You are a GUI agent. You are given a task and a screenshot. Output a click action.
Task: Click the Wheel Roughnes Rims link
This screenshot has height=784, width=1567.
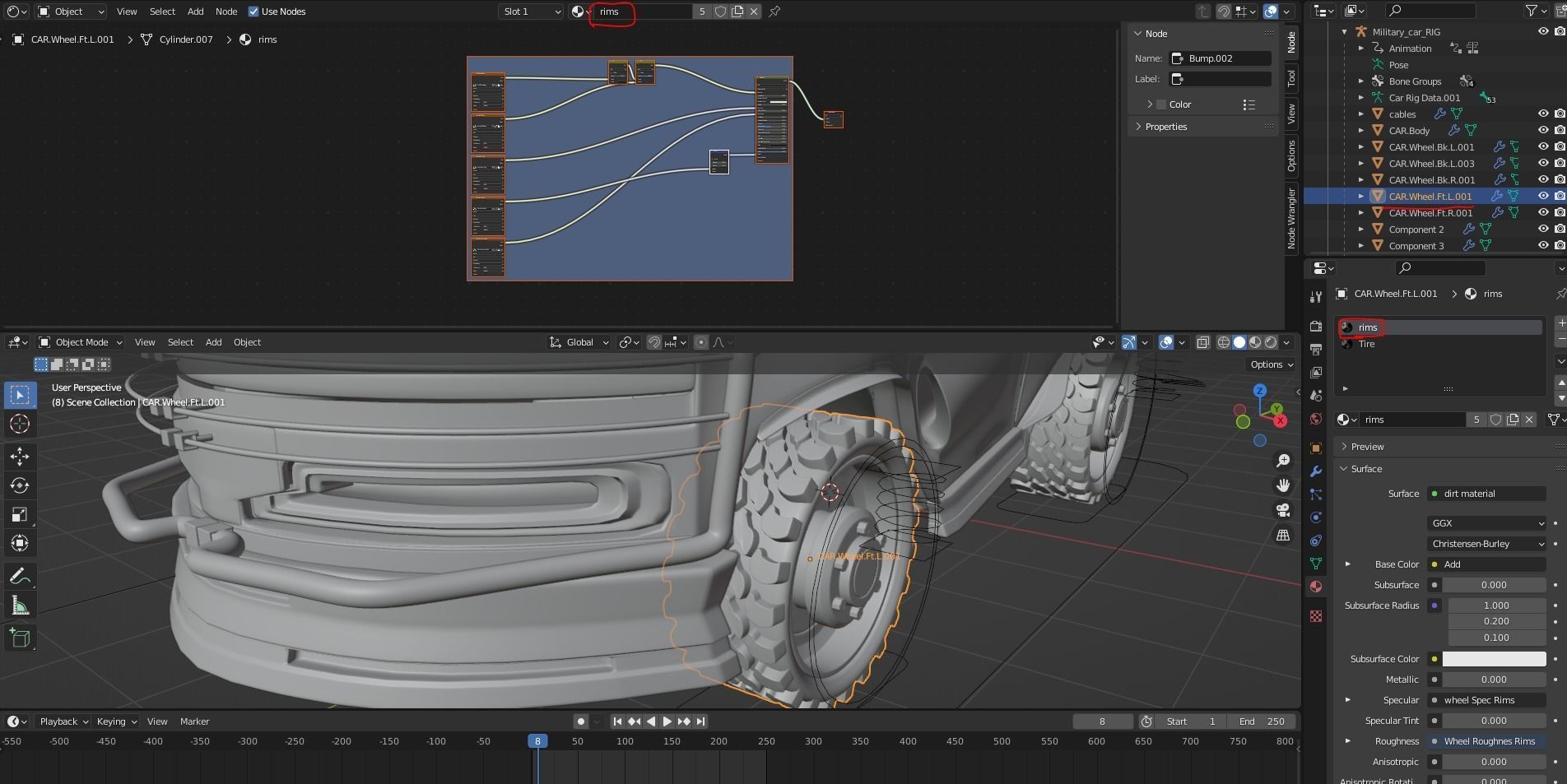[1486, 741]
